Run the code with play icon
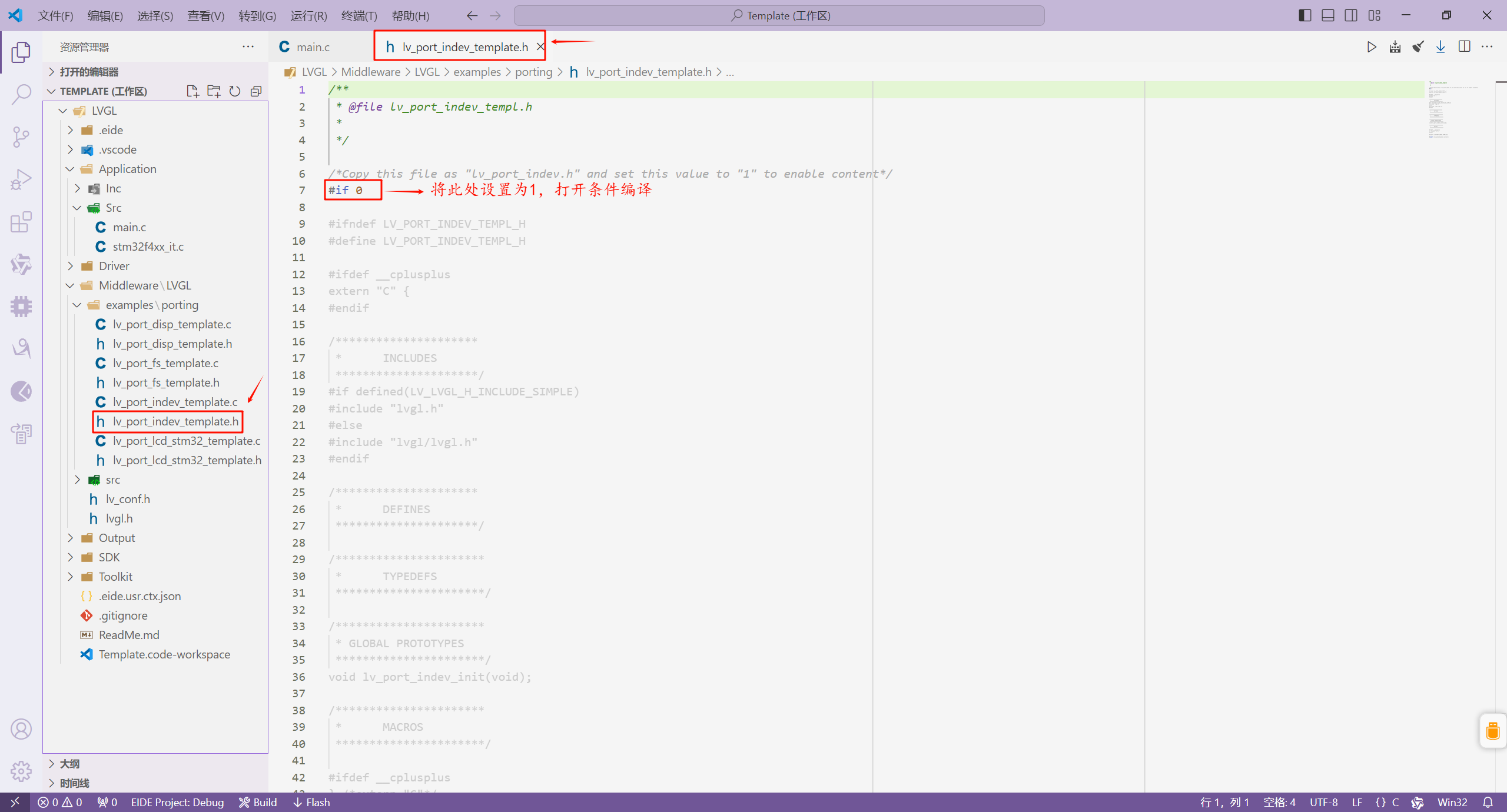1507x812 pixels. pyautogui.click(x=1372, y=47)
